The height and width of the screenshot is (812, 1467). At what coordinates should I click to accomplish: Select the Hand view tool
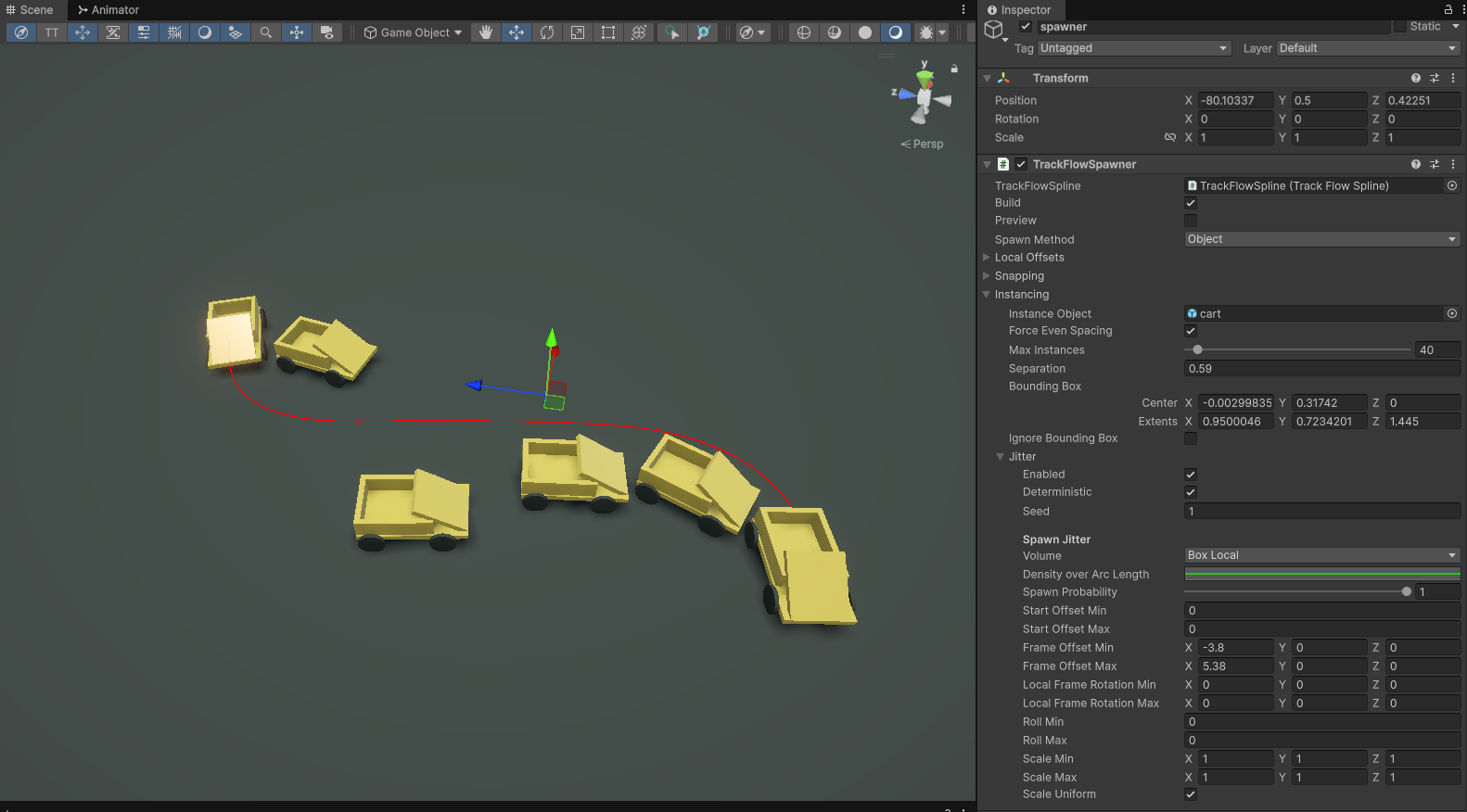(486, 32)
